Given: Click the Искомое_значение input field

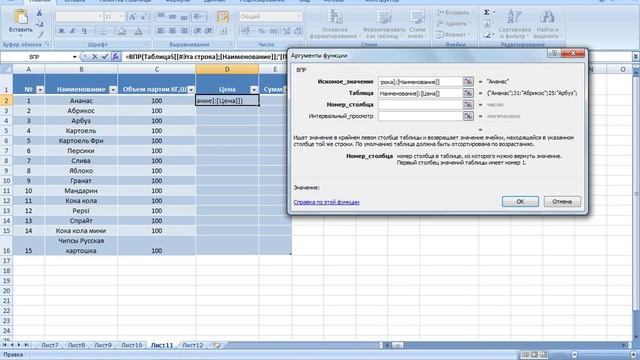Looking at the screenshot, I should tap(420, 82).
